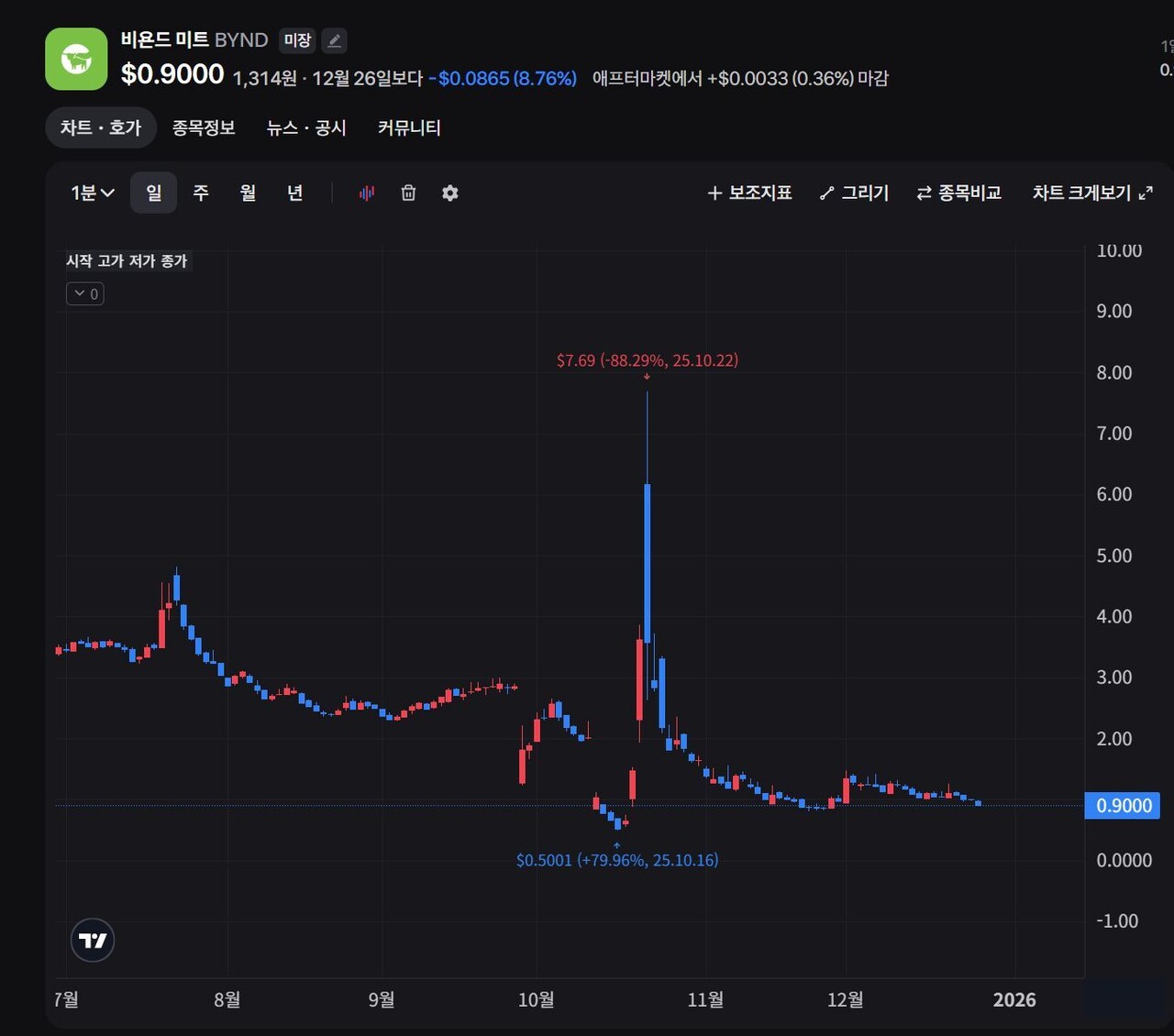Switch to the 종목정보 tab
Screen dimensions: 1174x1036
click(204, 127)
